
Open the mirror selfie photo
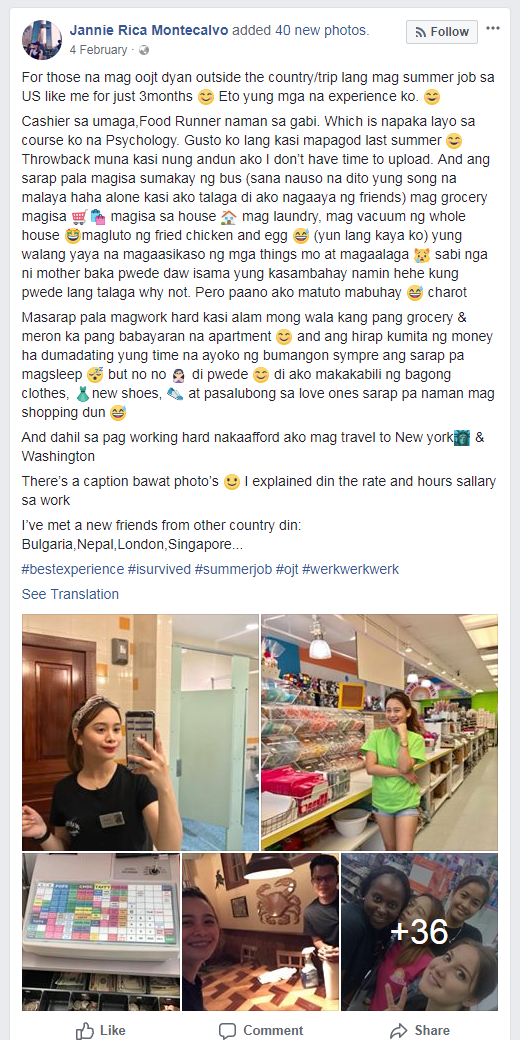140,732
